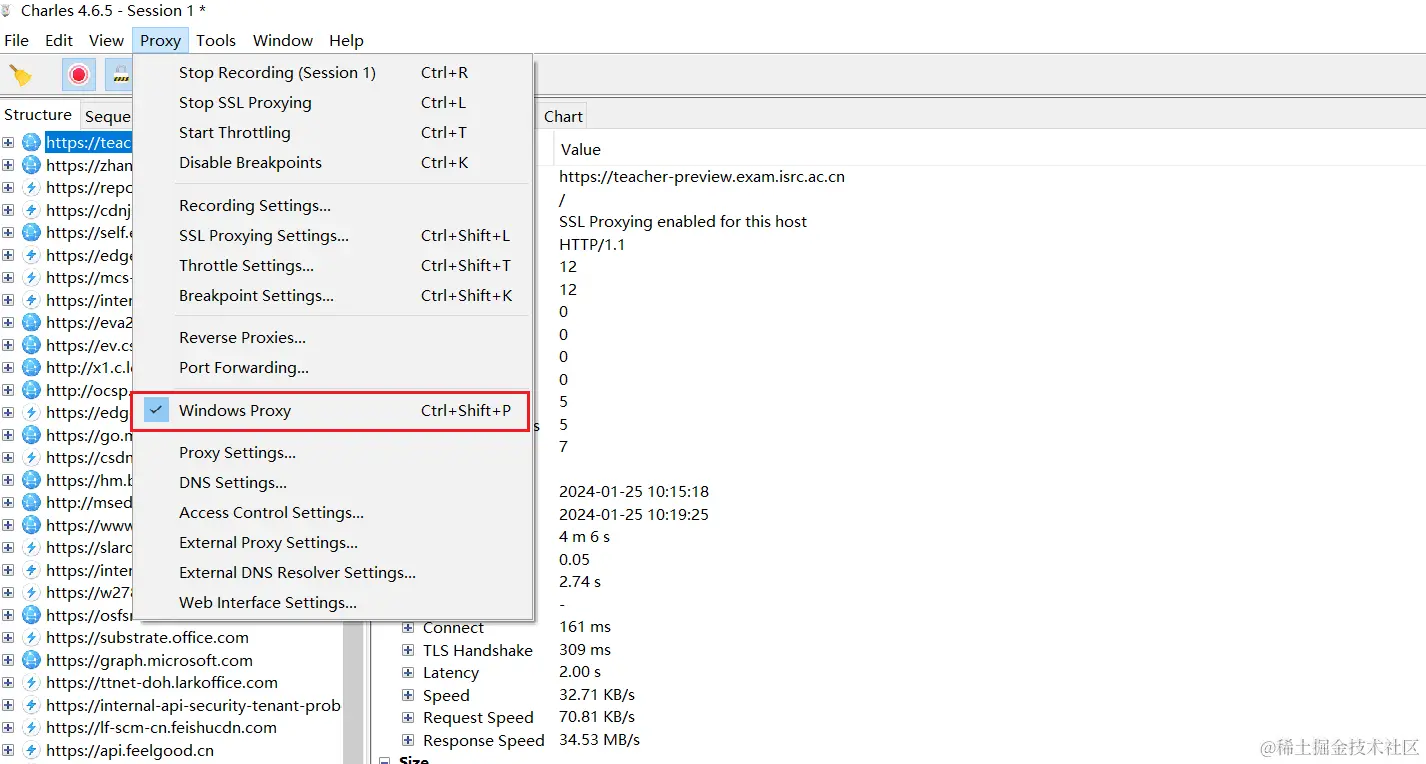Viewport: 1426px width, 764px height.
Task: Select the https://api.feelgood.cn host row
Action: (130, 750)
